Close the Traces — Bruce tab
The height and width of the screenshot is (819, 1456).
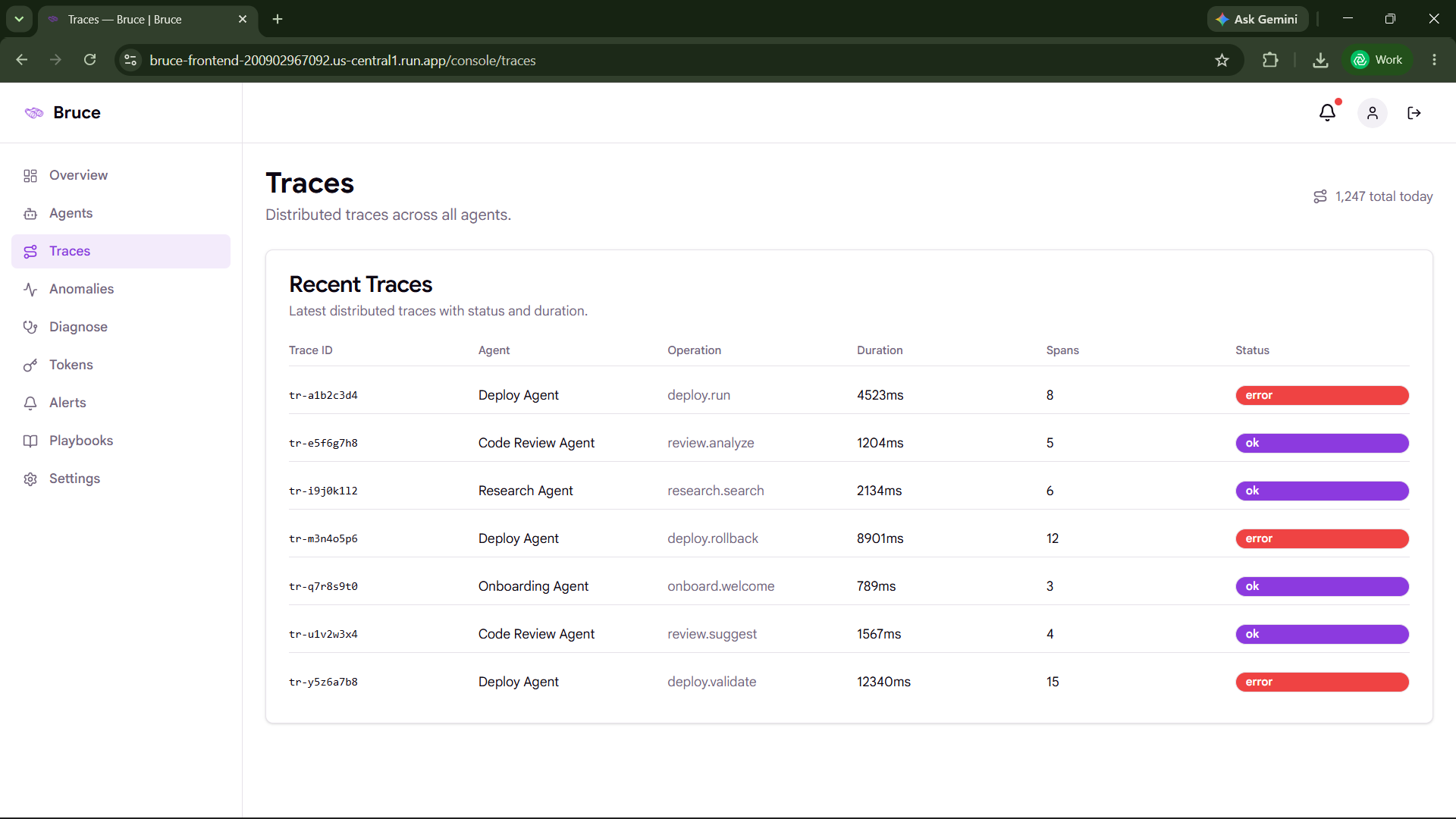click(x=243, y=19)
